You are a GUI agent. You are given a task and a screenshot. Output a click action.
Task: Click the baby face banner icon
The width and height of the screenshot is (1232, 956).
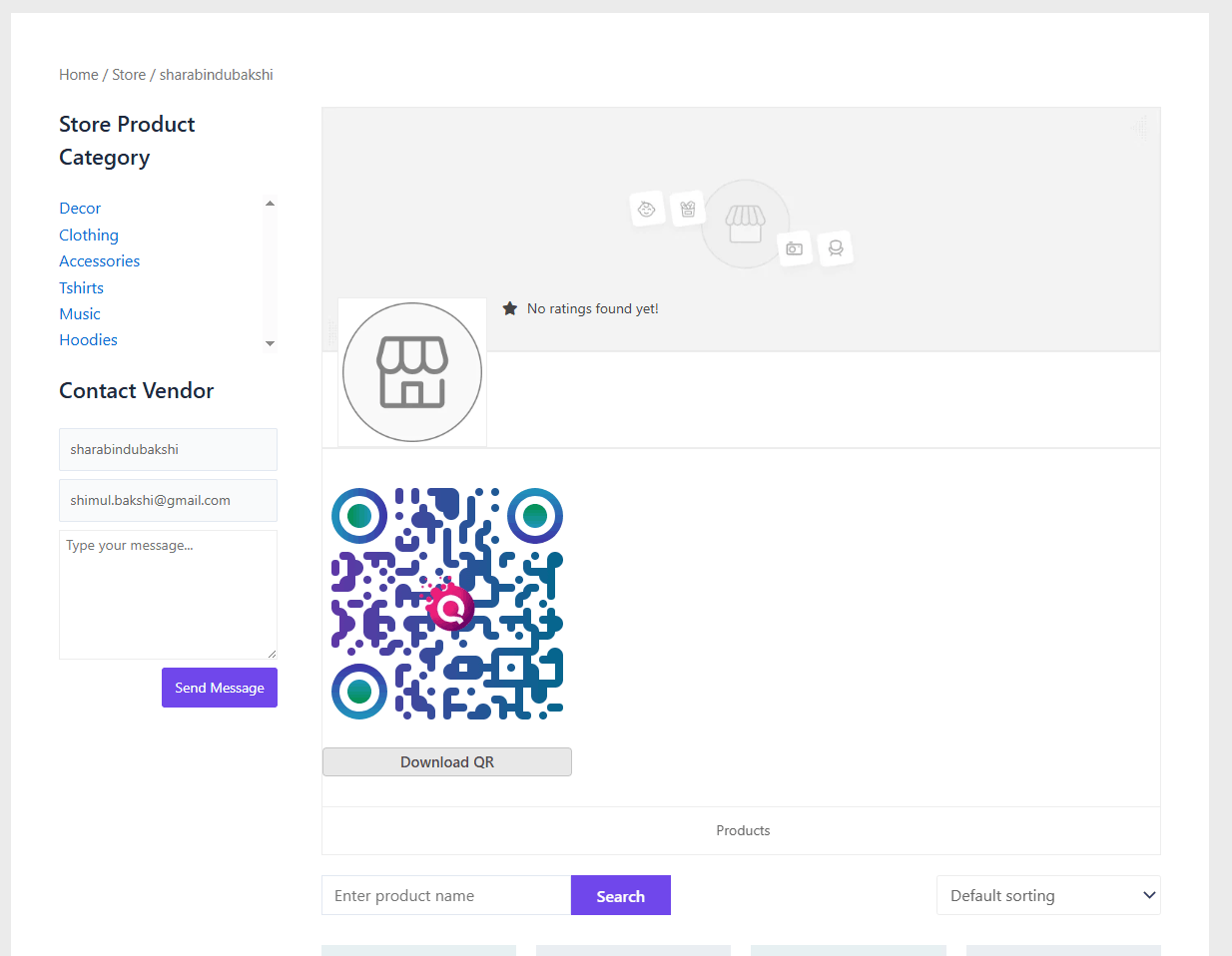click(x=647, y=209)
